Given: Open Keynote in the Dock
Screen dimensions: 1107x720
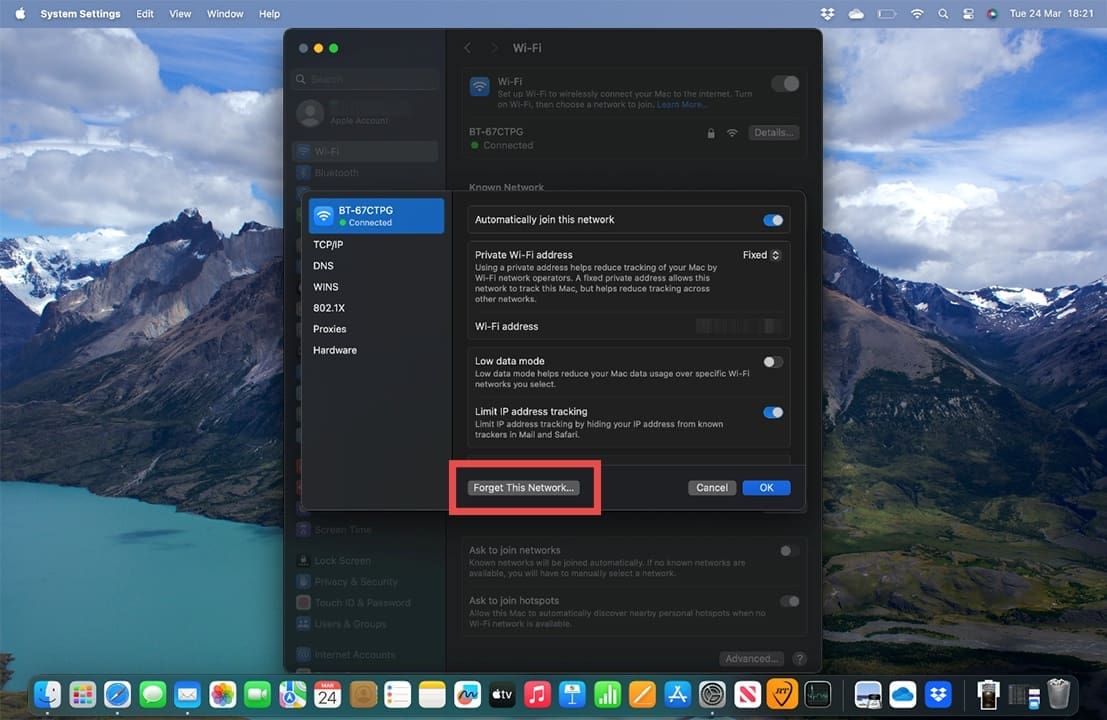Looking at the screenshot, I should click(x=572, y=695).
